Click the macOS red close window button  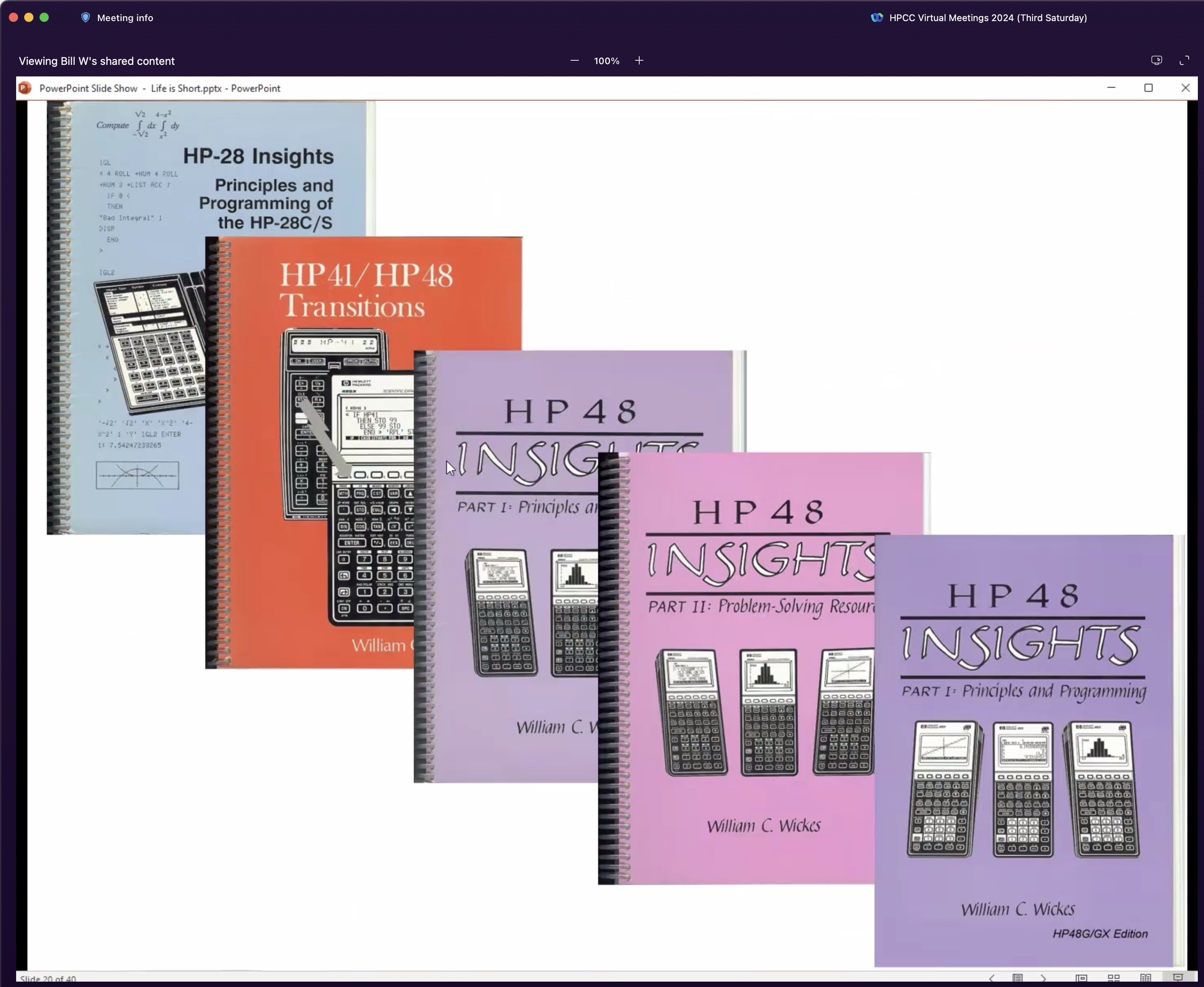tap(14, 18)
